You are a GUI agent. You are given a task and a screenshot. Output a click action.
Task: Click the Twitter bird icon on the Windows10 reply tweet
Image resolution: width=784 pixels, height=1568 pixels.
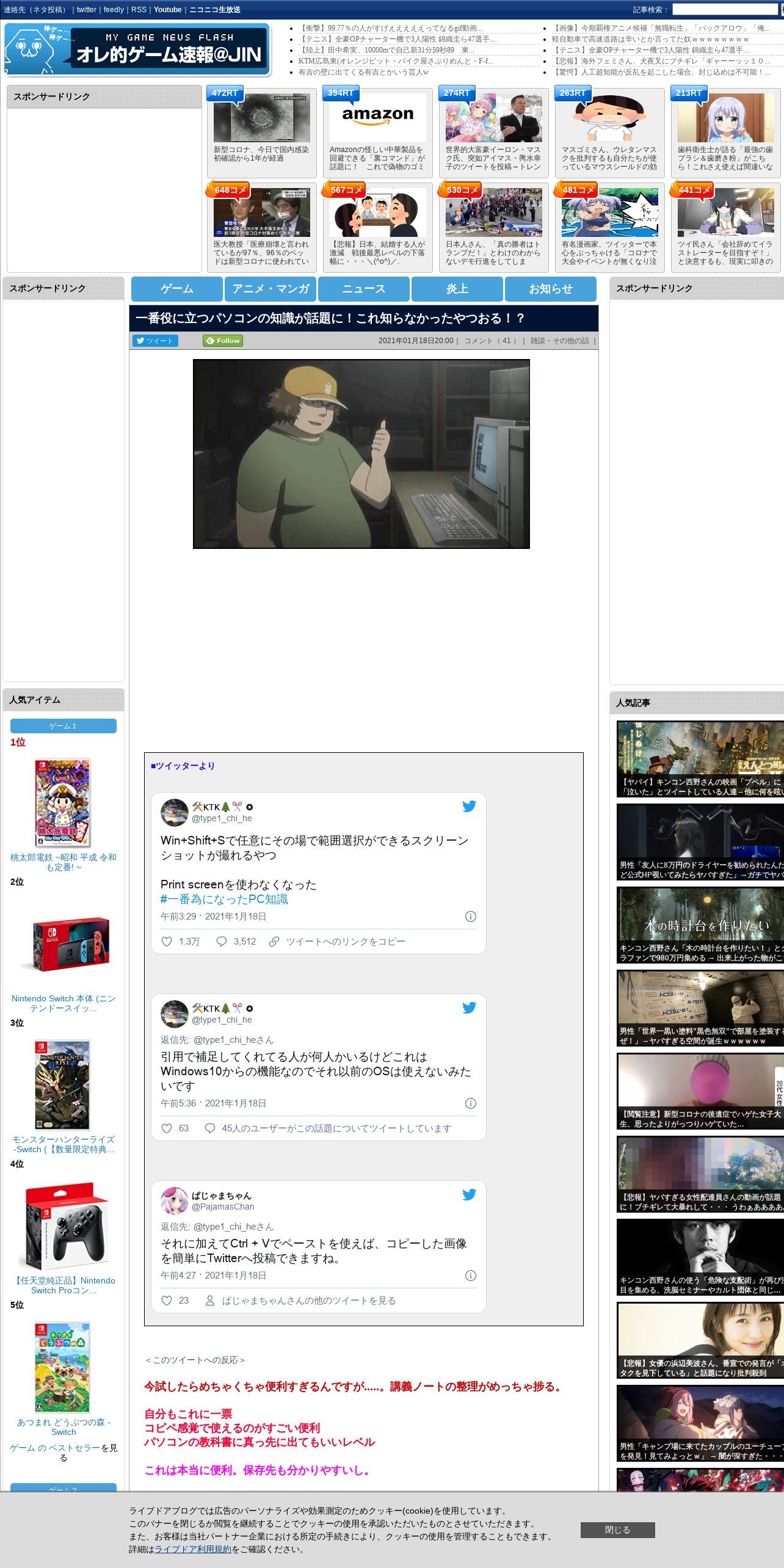pyautogui.click(x=469, y=1007)
